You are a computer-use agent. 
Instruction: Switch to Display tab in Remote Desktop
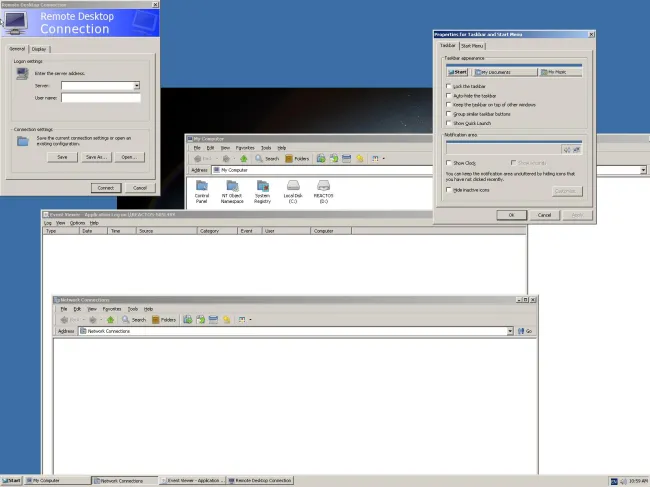(x=39, y=49)
